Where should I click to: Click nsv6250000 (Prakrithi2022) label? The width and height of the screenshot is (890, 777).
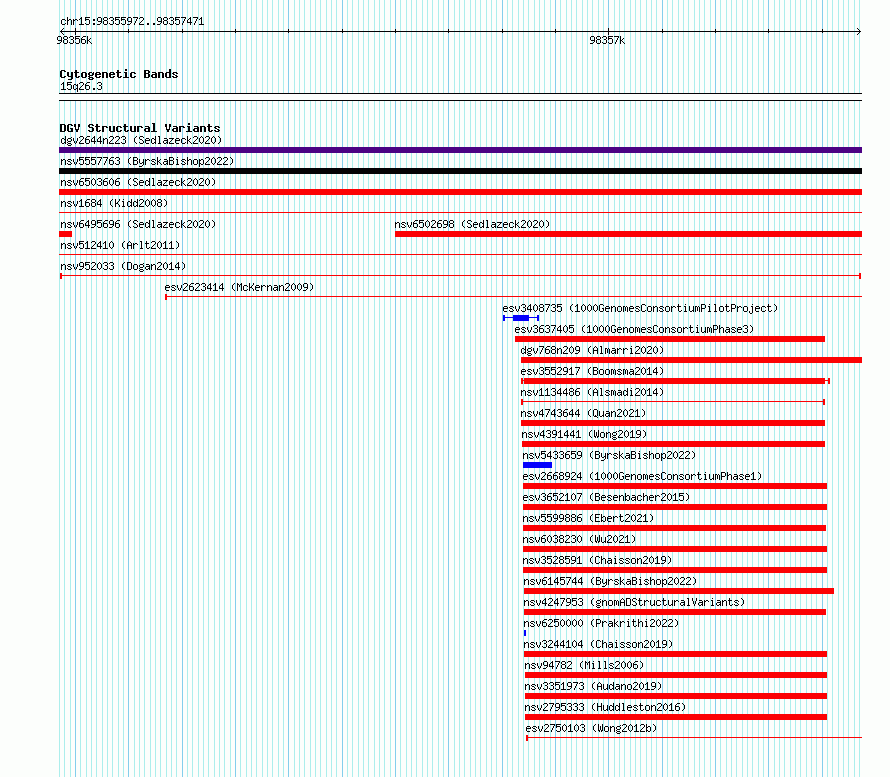point(601,623)
